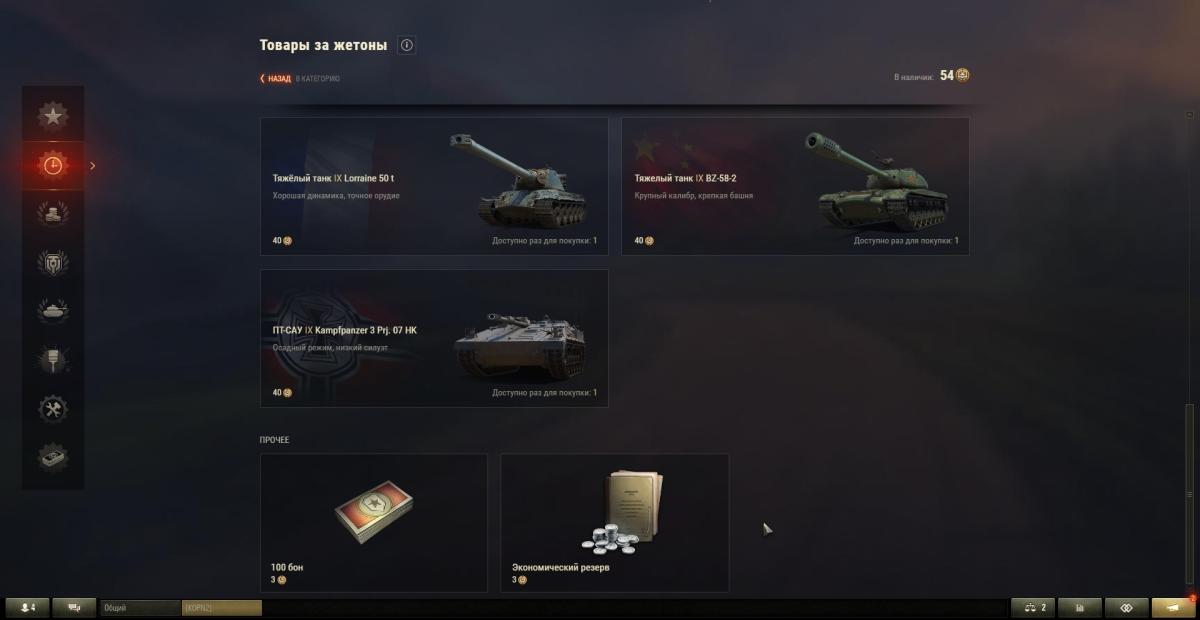Open the chat channels button in bottom bar
This screenshot has width=1200, height=620.
pyautogui.click(x=74, y=607)
